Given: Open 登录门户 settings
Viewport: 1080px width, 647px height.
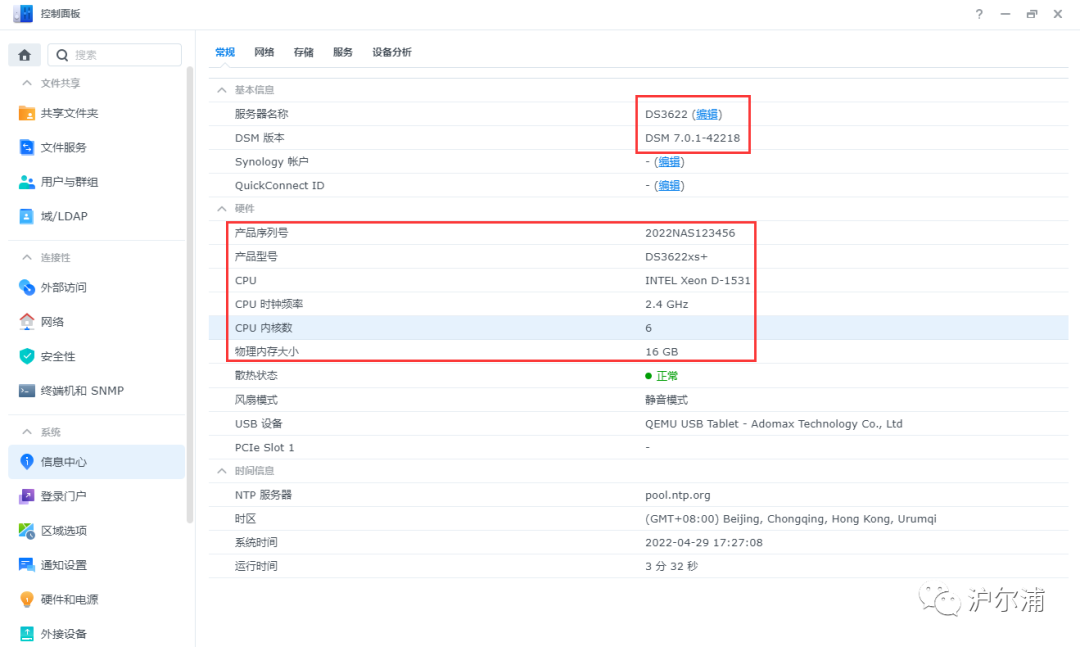Looking at the screenshot, I should (68, 496).
